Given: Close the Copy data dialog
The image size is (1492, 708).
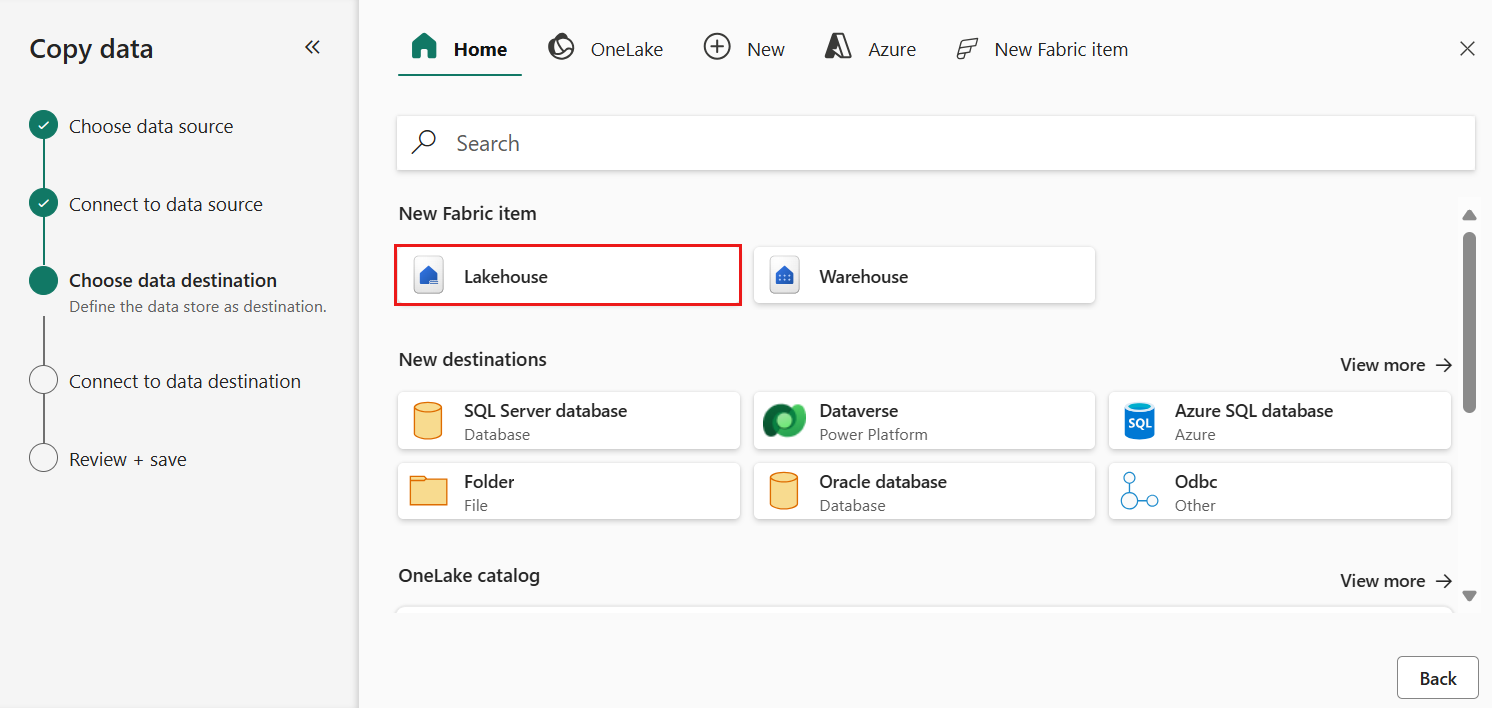Looking at the screenshot, I should (x=1467, y=49).
